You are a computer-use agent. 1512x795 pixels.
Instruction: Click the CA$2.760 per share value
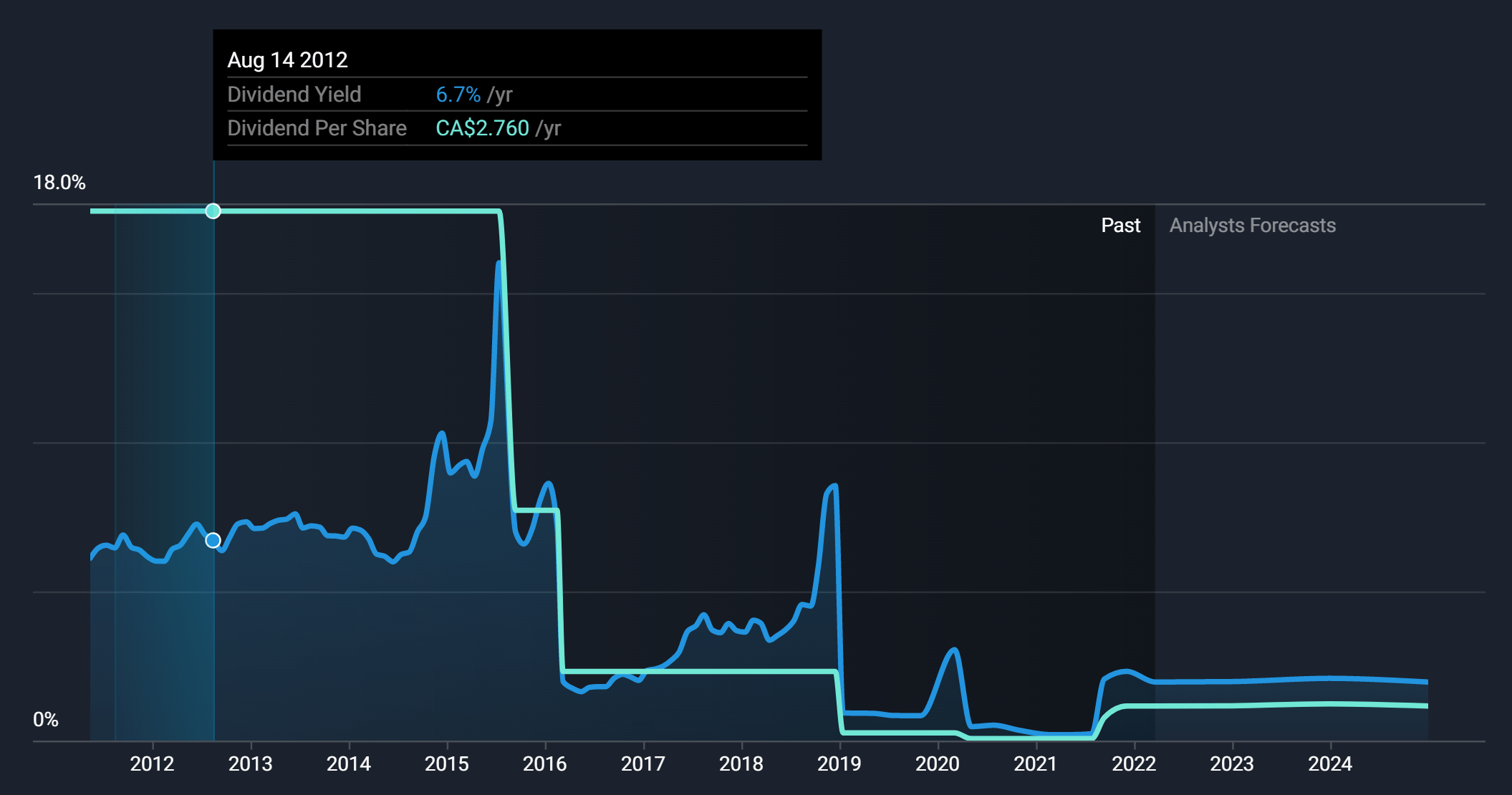pyautogui.click(x=481, y=128)
